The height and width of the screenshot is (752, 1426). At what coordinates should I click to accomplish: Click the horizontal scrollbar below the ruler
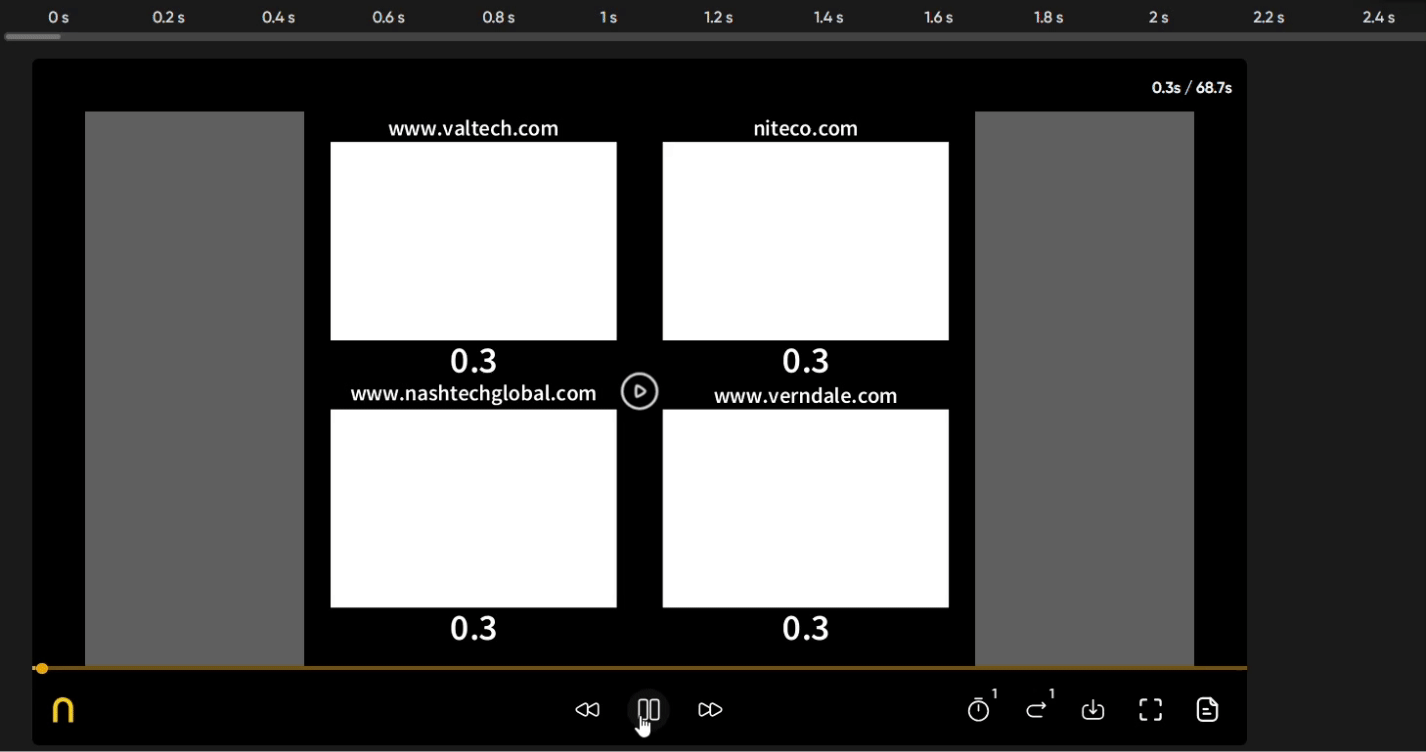coord(32,36)
